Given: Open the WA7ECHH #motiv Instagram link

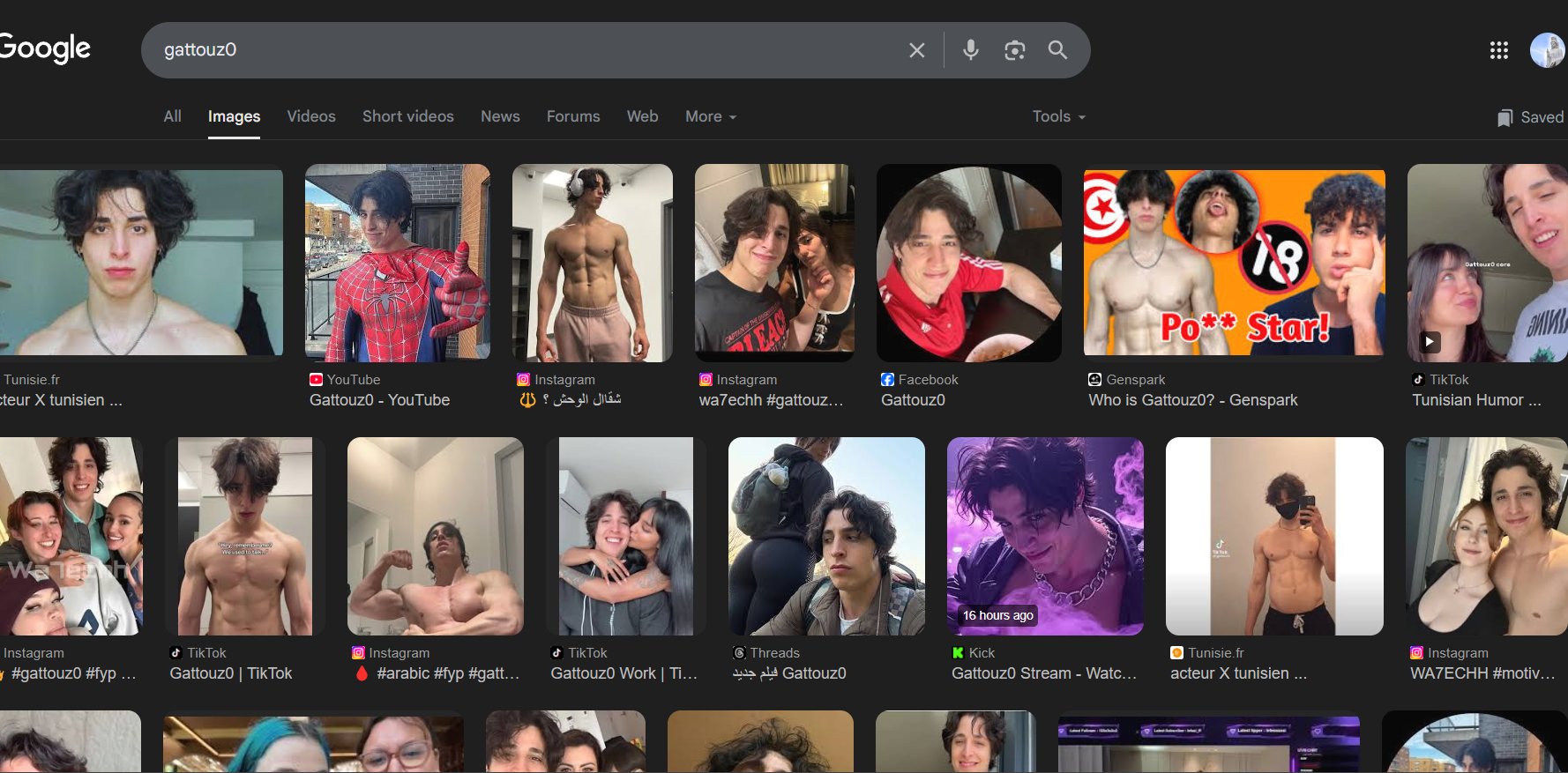Looking at the screenshot, I should [1483, 673].
